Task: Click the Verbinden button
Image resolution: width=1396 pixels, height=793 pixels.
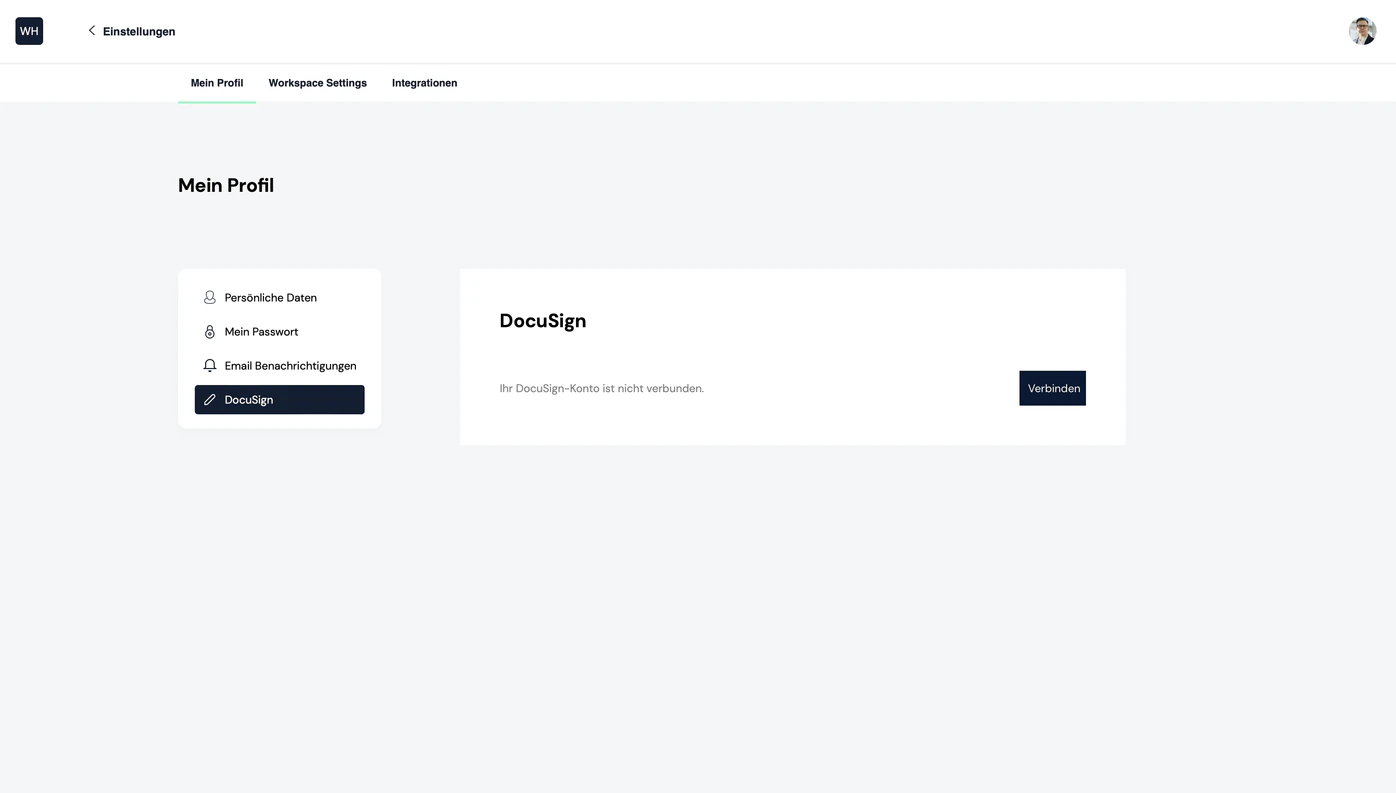Action: 1052,388
